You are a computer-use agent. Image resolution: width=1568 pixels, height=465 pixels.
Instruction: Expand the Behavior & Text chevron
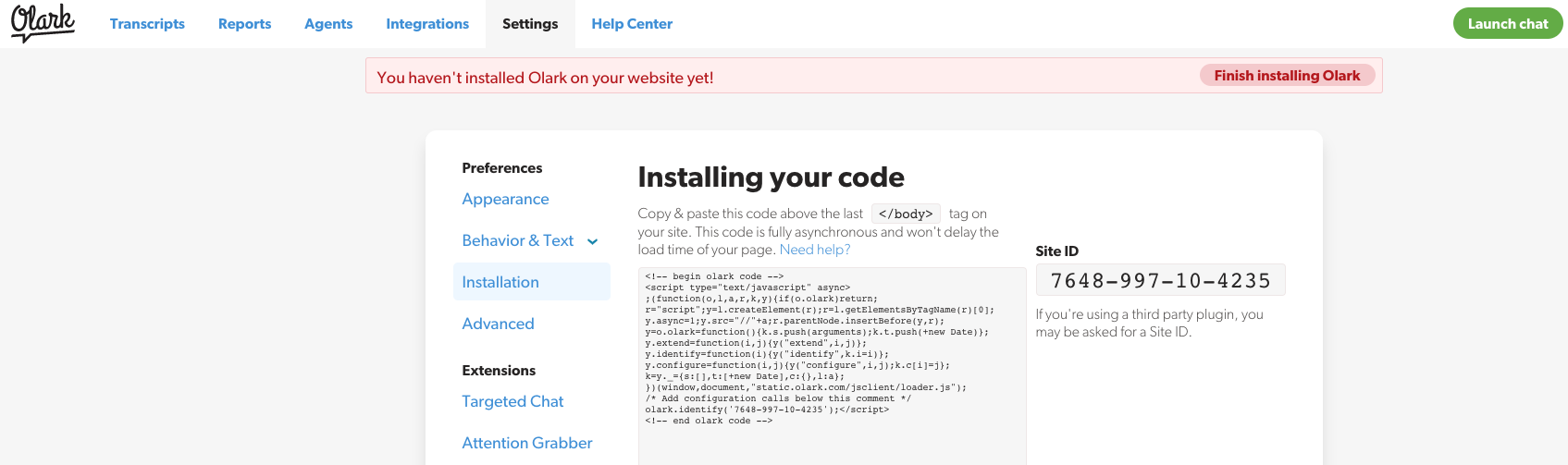[592, 241]
